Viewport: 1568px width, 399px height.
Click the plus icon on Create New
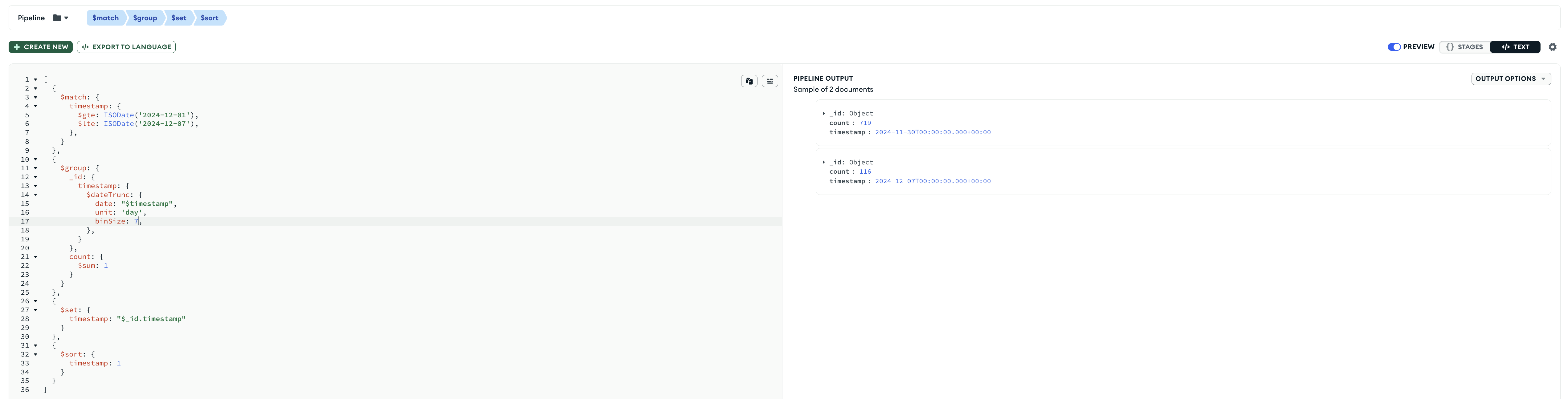pyautogui.click(x=17, y=47)
